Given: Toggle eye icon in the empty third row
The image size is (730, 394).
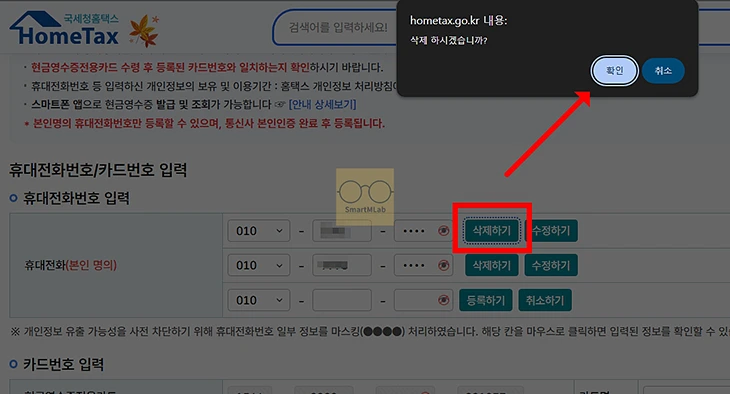Looking at the screenshot, I should pyautogui.click(x=444, y=300).
